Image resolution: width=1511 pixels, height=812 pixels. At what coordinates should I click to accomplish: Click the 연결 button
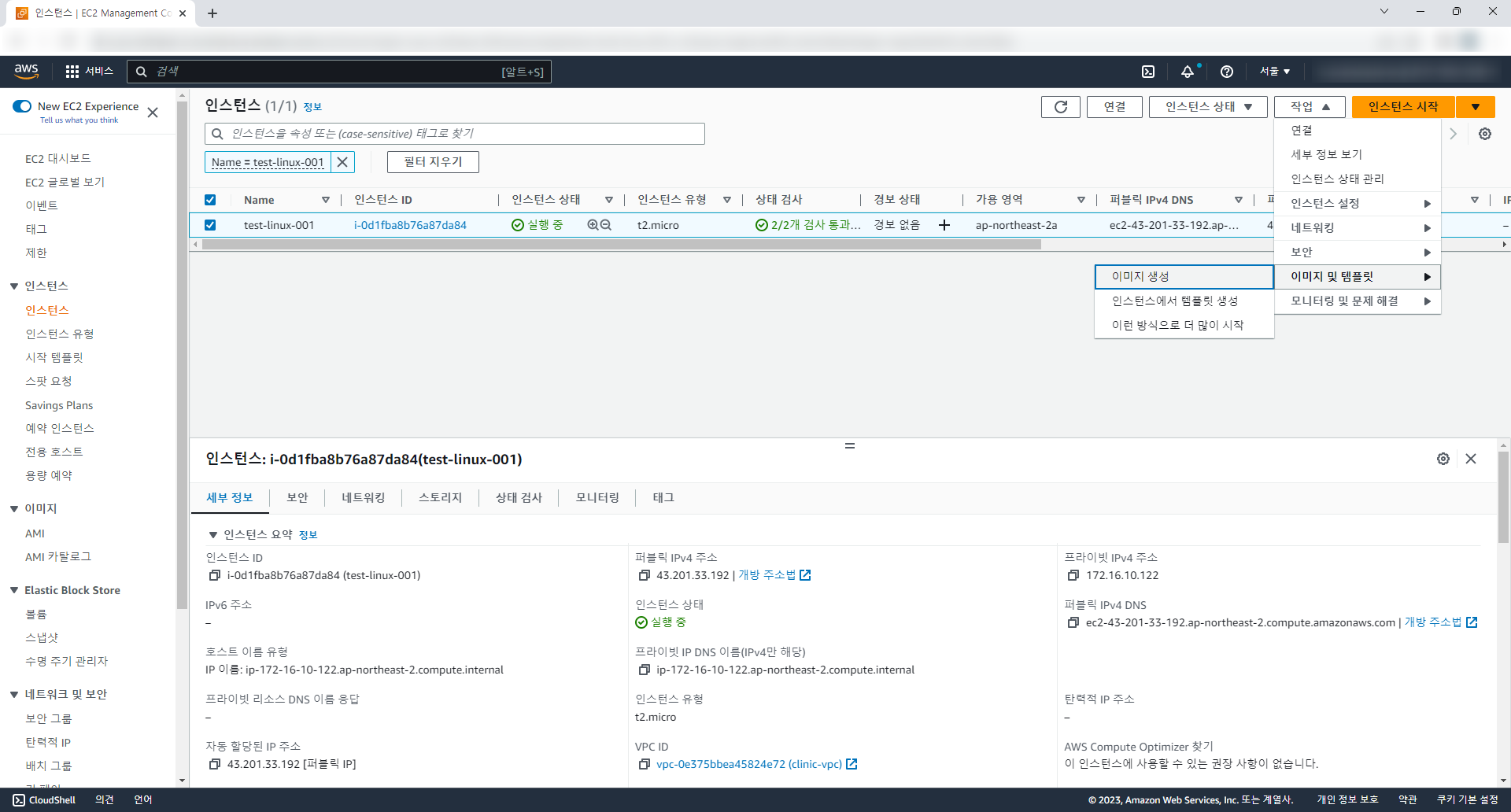1114,107
